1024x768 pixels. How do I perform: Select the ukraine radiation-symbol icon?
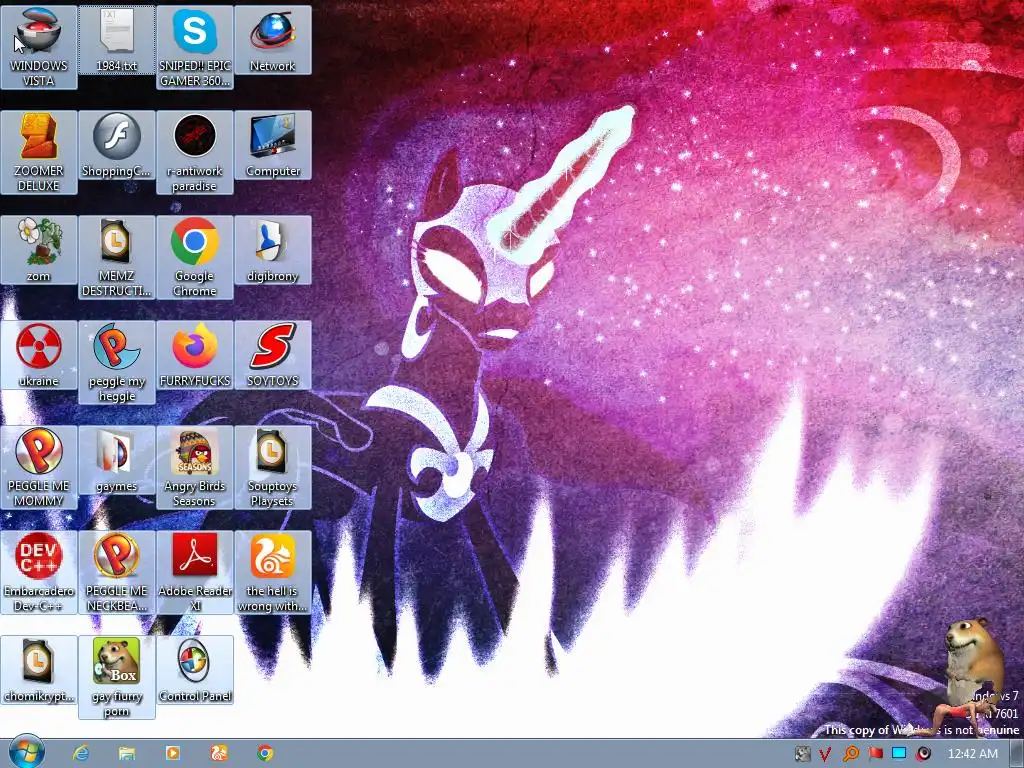(39, 355)
